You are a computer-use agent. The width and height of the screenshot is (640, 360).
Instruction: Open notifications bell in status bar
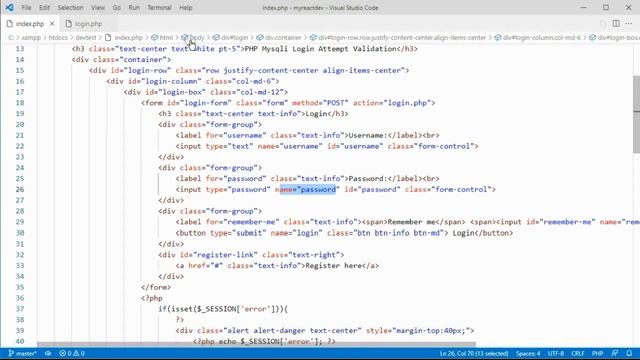click(629, 353)
